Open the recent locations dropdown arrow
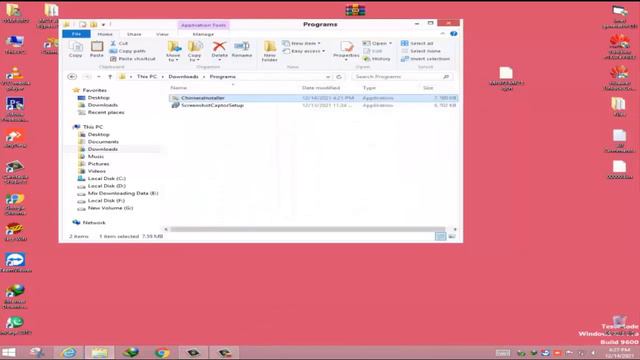The width and height of the screenshot is (640, 360). [99, 77]
